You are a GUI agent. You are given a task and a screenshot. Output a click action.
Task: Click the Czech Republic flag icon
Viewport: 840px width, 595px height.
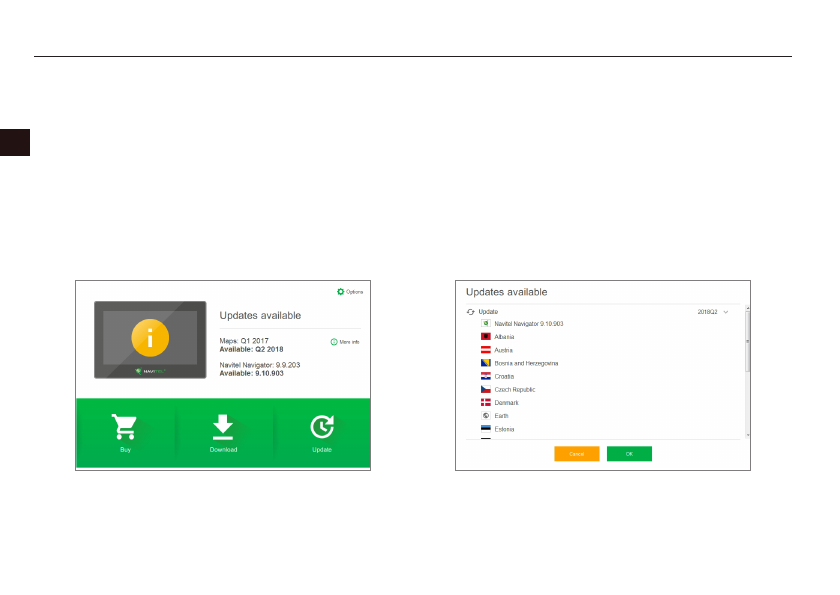tap(485, 389)
